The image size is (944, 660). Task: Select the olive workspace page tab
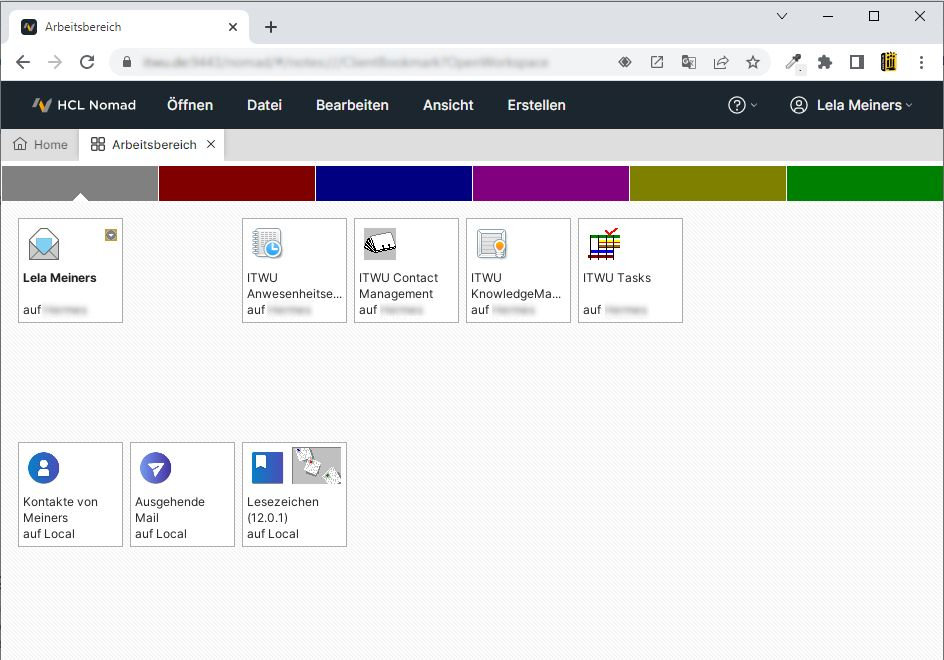[x=708, y=183]
